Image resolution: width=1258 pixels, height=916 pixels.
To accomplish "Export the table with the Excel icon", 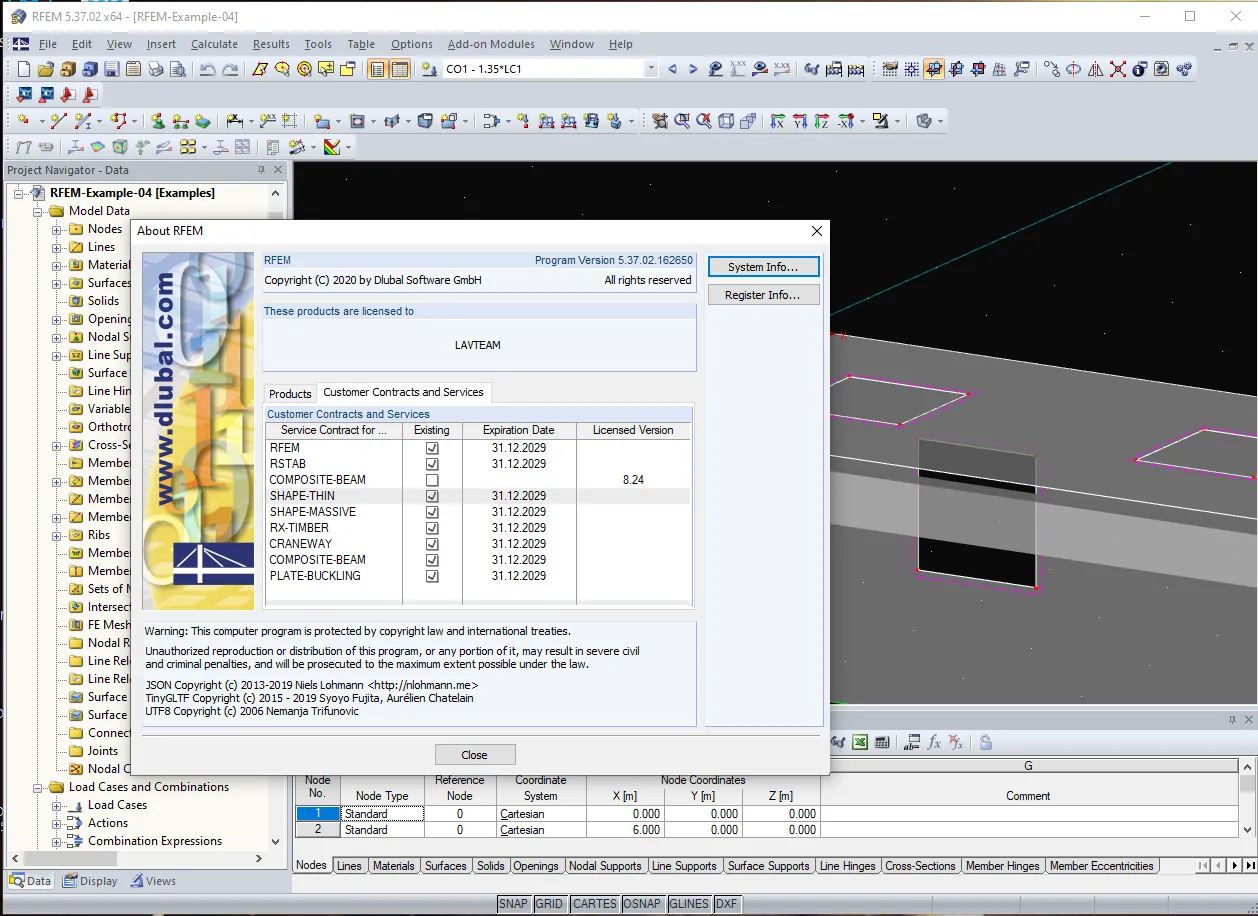I will click(860, 742).
